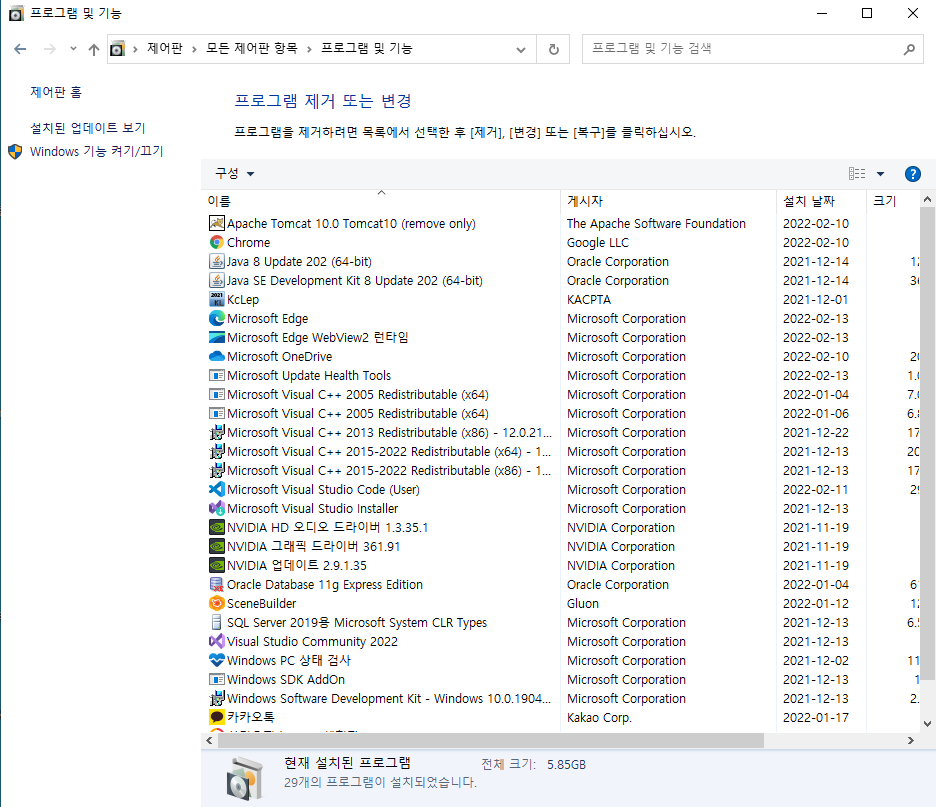Screen dimensions: 936x807
Task: Click the 2021-12-22 install date cell
Action: [x=815, y=432]
